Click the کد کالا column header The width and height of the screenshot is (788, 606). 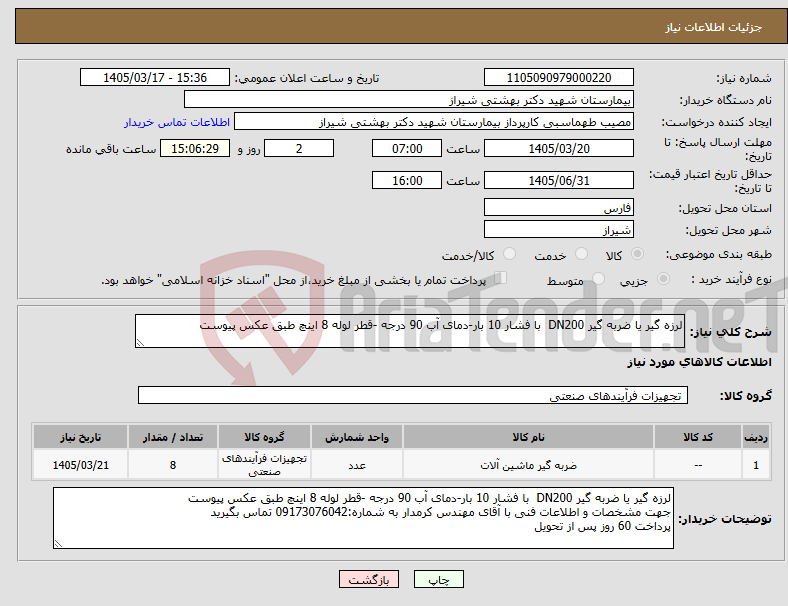(698, 437)
